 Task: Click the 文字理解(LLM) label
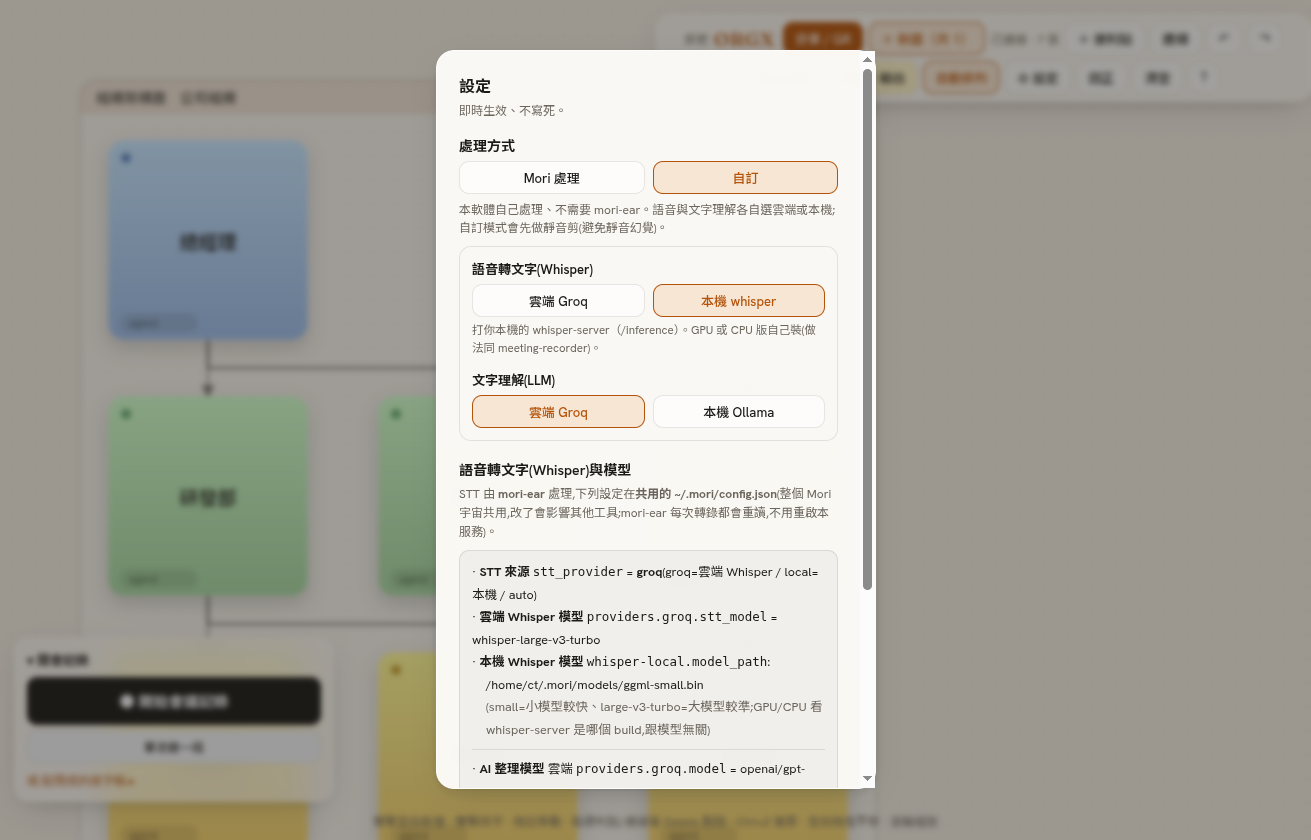[513, 380]
